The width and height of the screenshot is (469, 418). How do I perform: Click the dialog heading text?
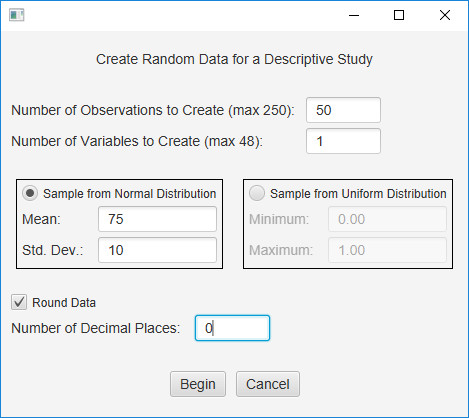[x=234, y=59]
